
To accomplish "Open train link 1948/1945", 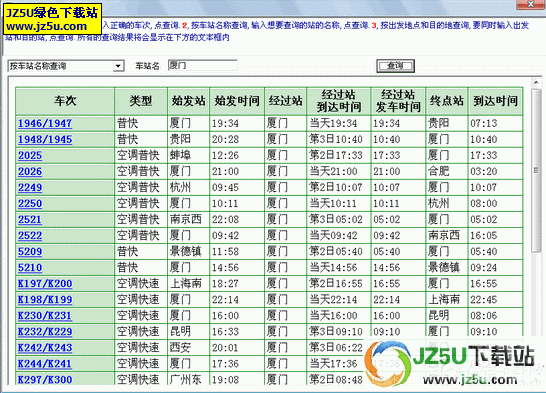I will tap(45, 139).
